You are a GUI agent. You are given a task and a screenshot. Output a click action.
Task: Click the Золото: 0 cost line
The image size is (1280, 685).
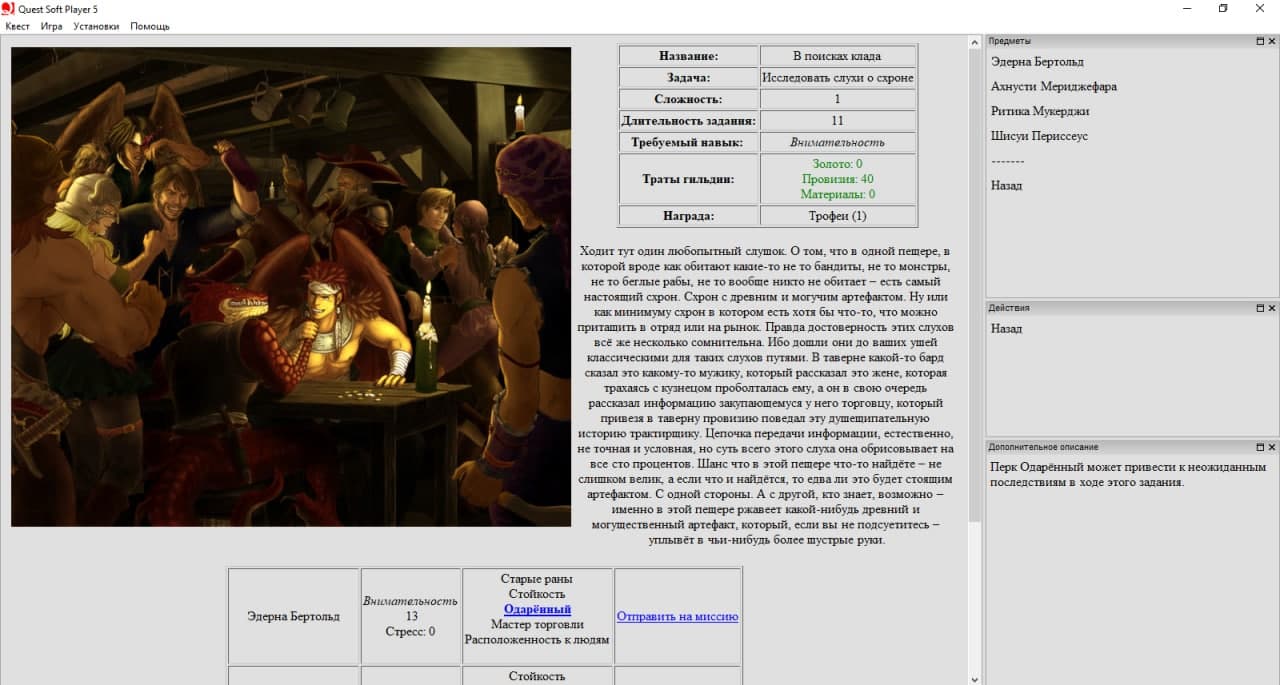pos(838,164)
